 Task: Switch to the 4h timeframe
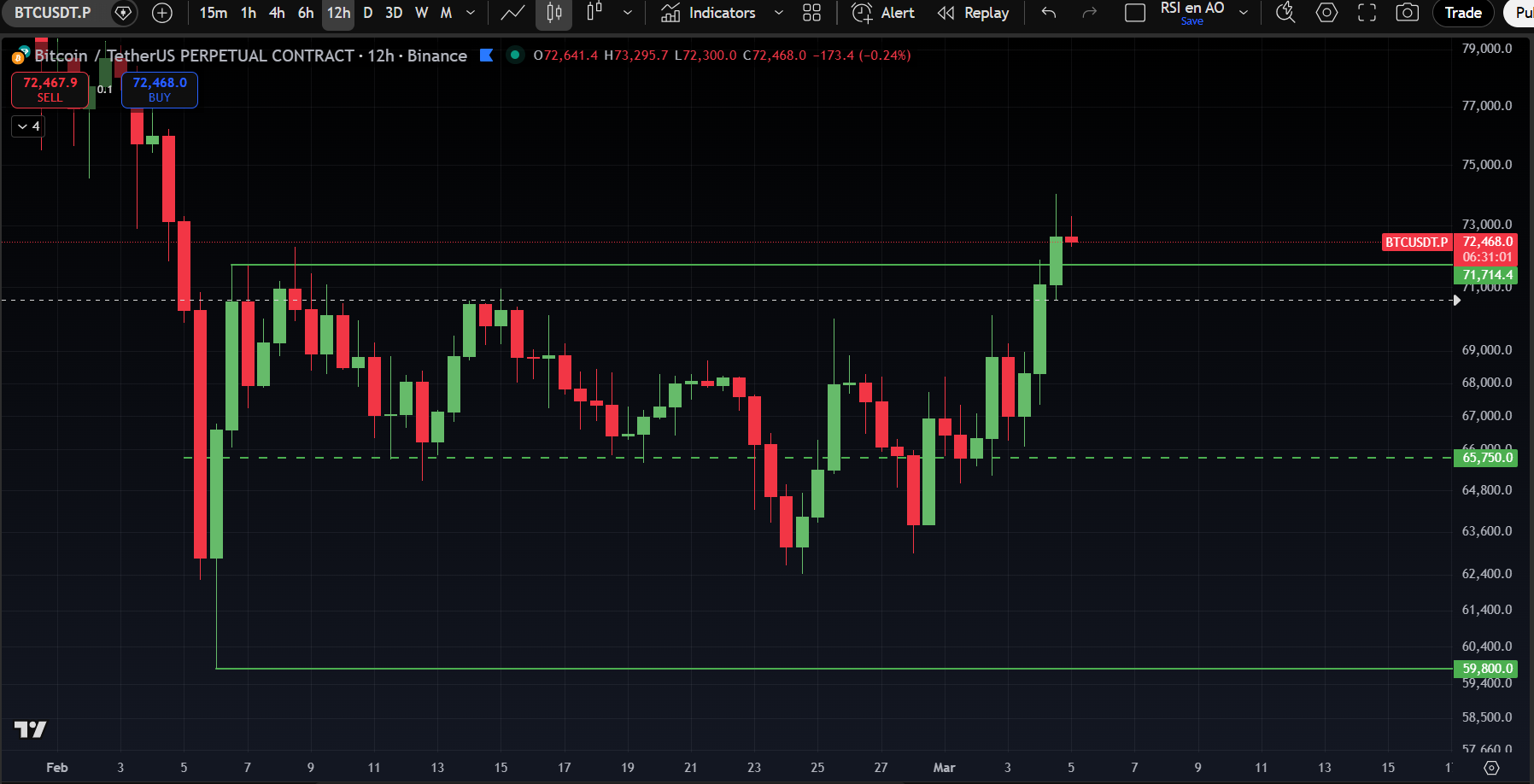tap(277, 13)
